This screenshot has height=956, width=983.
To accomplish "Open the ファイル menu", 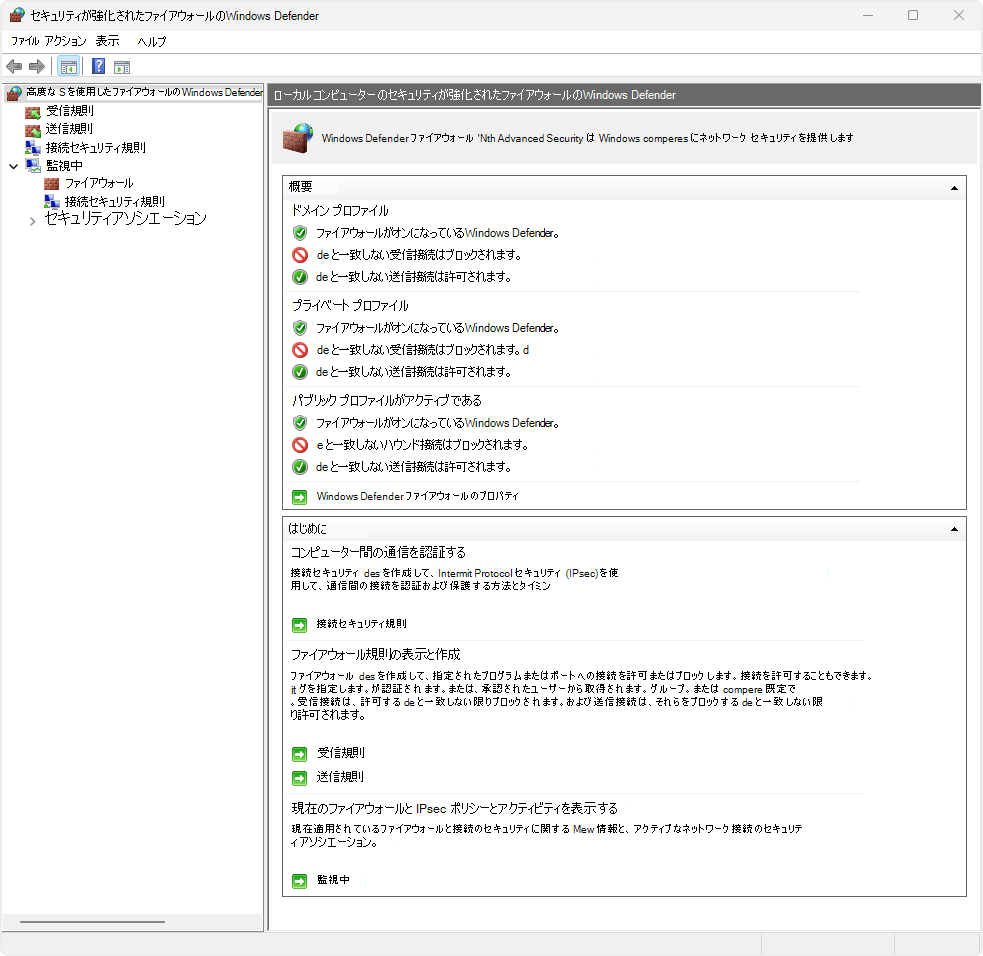I will (x=25, y=41).
